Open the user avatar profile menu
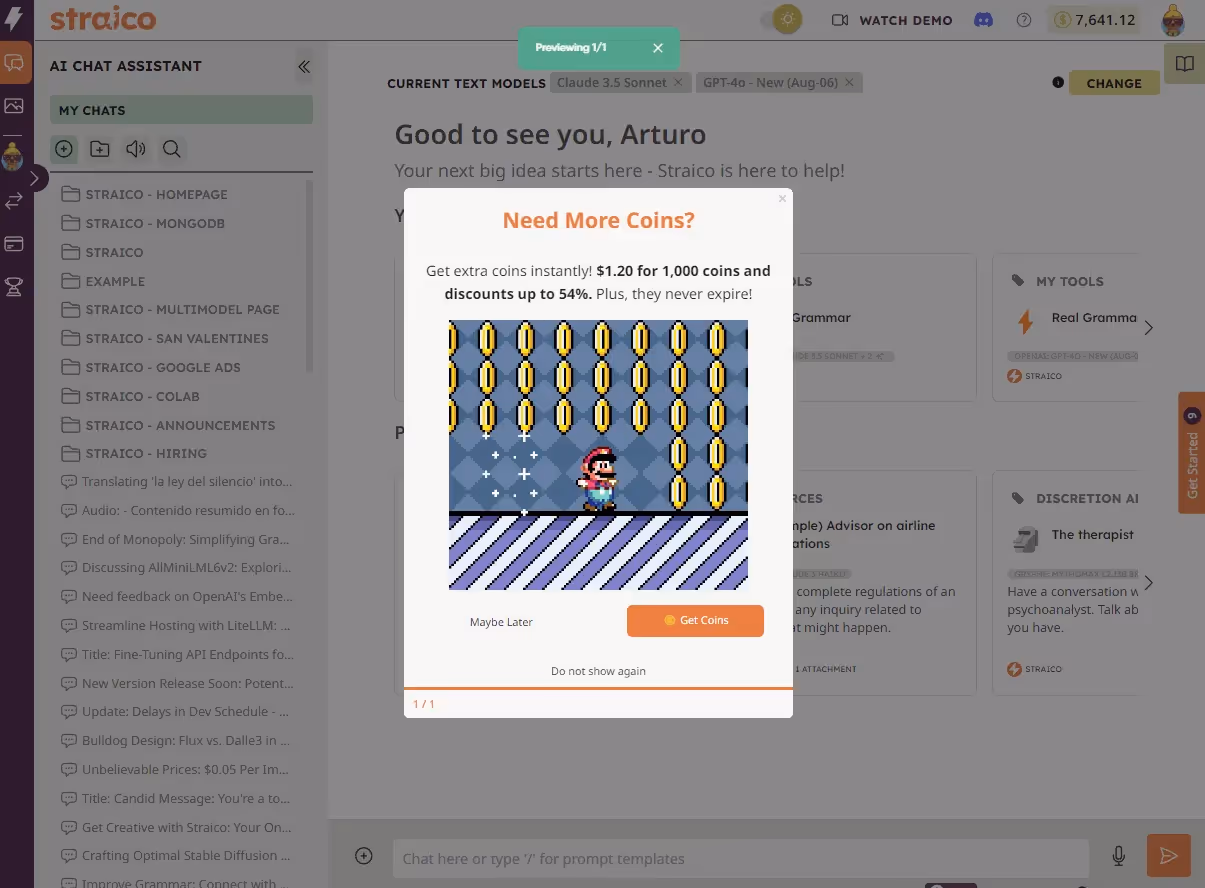Viewport: 1205px width, 888px height. point(1173,19)
